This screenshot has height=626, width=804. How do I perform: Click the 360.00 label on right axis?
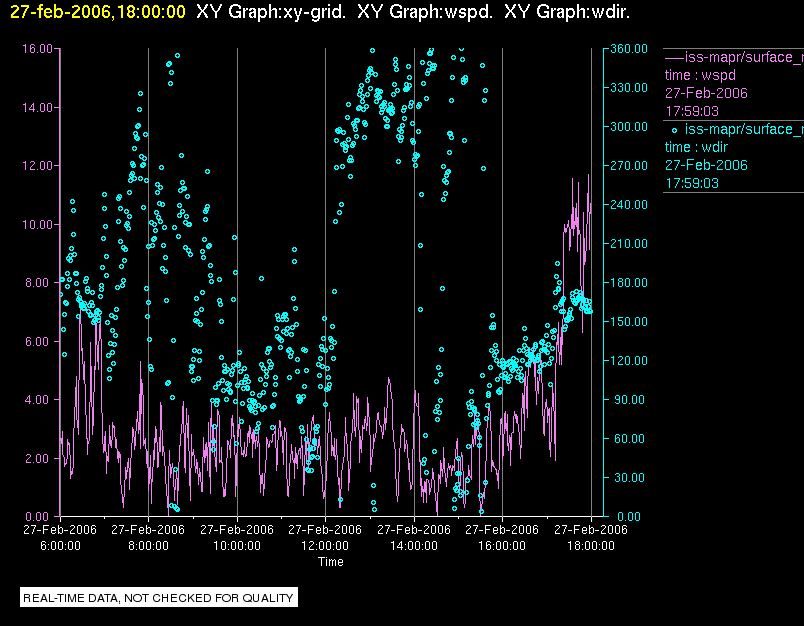click(628, 49)
